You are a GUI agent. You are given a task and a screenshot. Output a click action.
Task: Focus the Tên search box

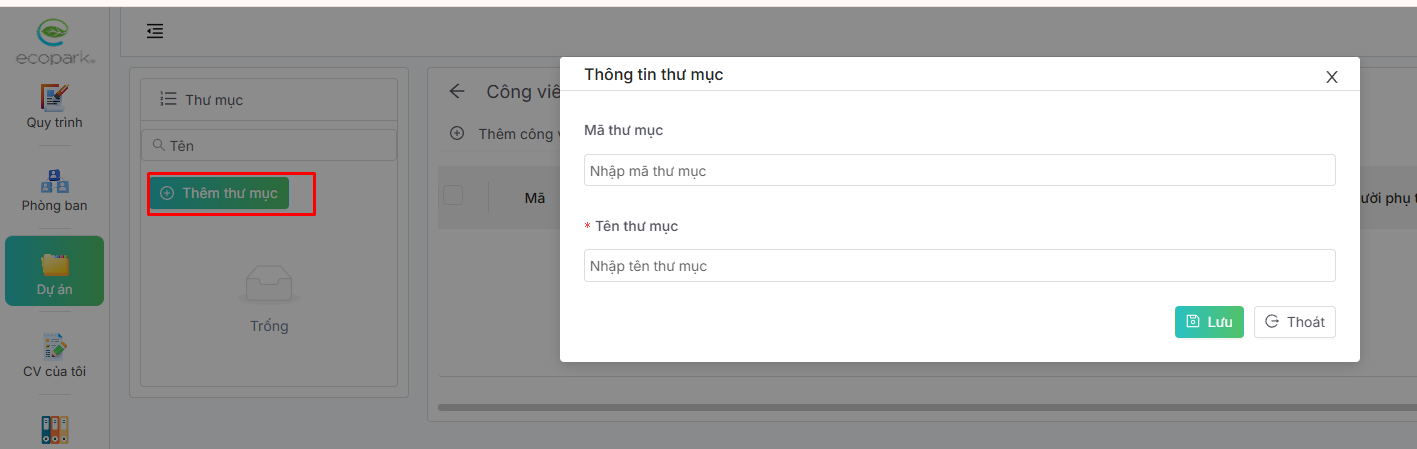click(269, 146)
